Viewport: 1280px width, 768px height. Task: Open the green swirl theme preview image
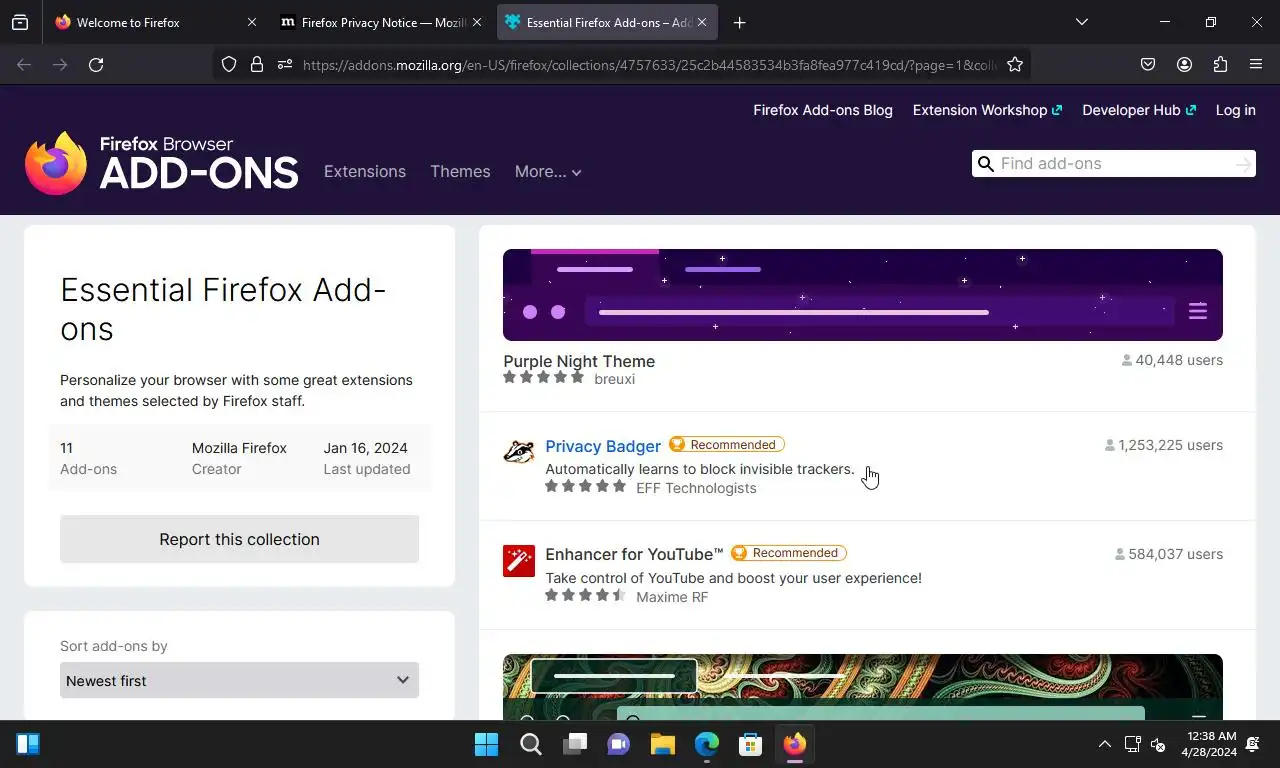click(862, 686)
